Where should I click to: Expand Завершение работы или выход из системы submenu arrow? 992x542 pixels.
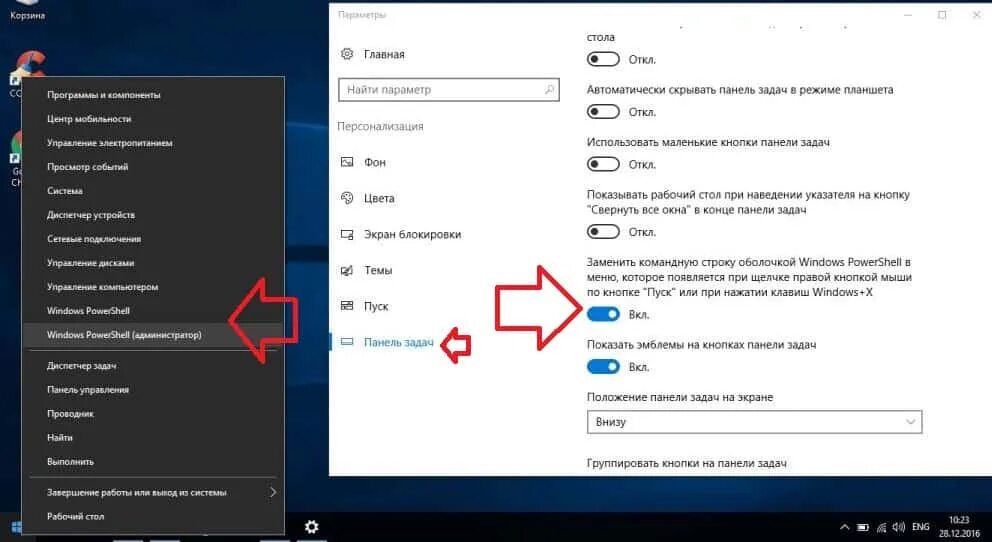[273, 492]
